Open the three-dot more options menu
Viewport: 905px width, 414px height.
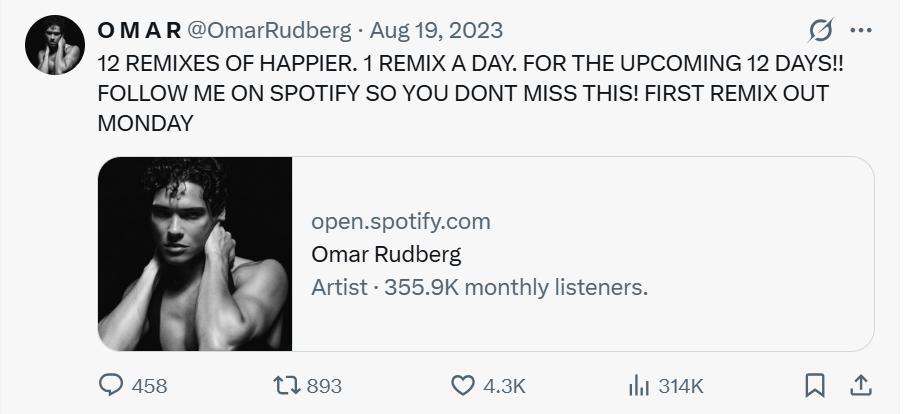[859, 30]
